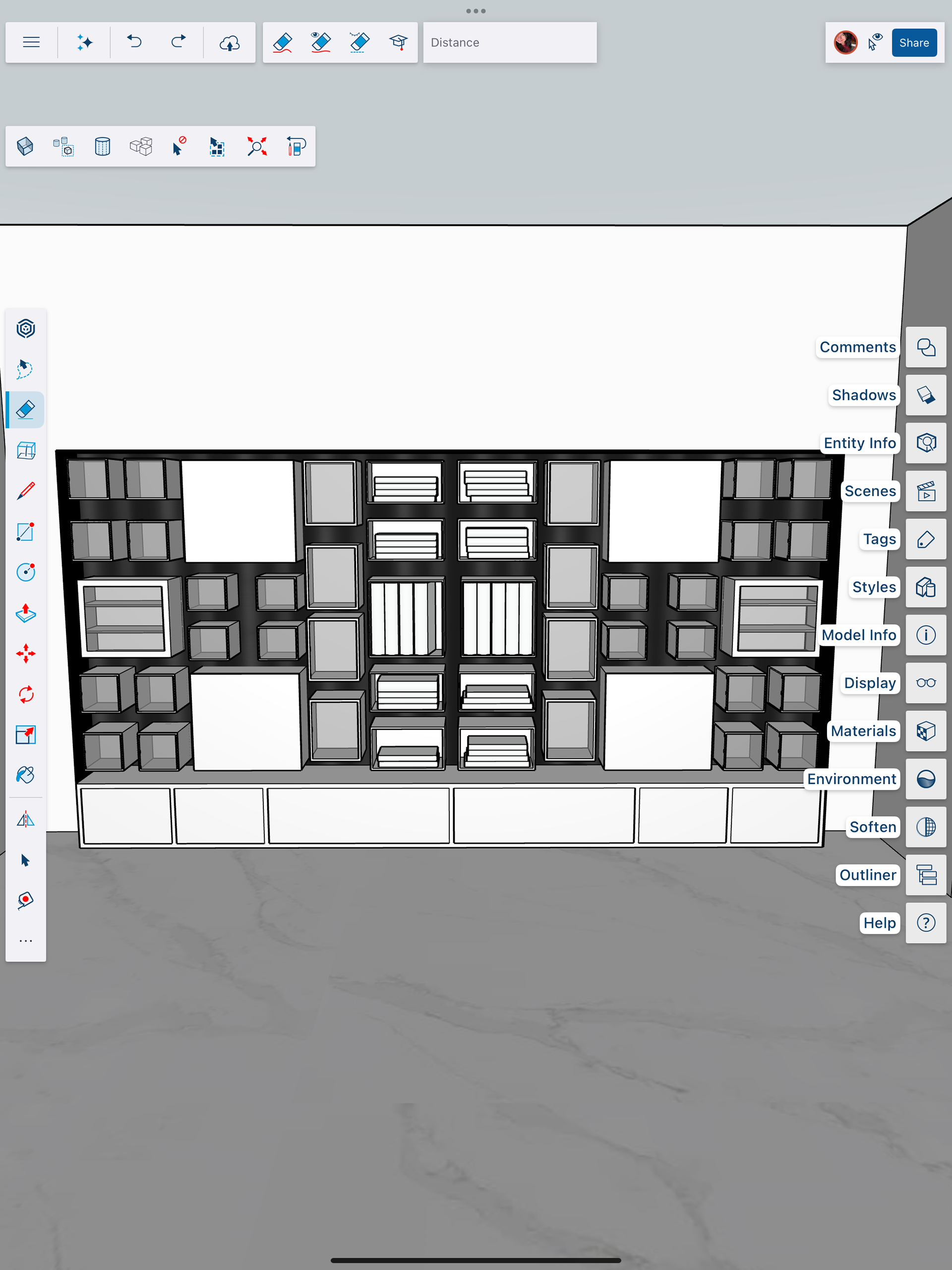Select the Push/Pull tool

(x=25, y=613)
